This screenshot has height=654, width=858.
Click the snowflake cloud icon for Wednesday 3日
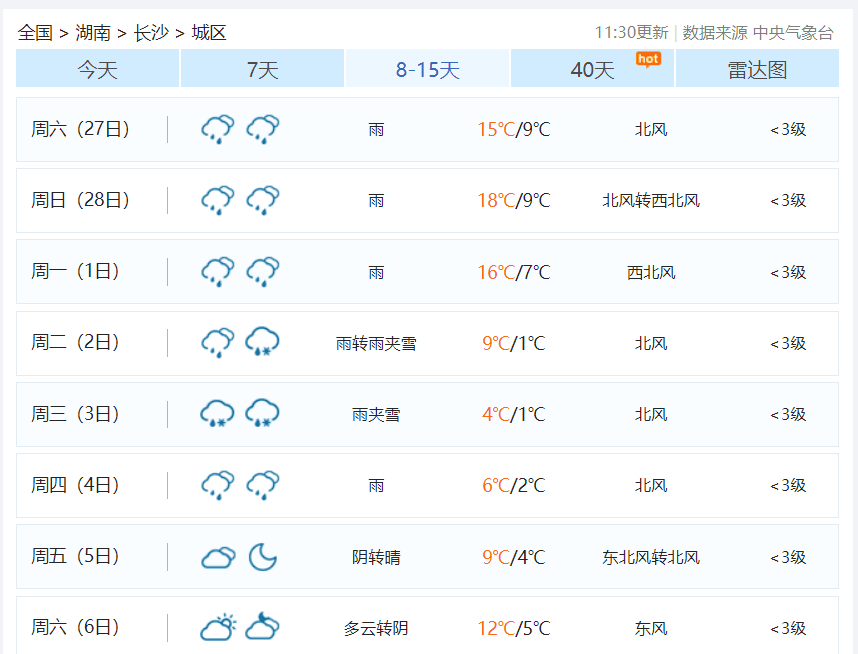[x=217, y=412]
